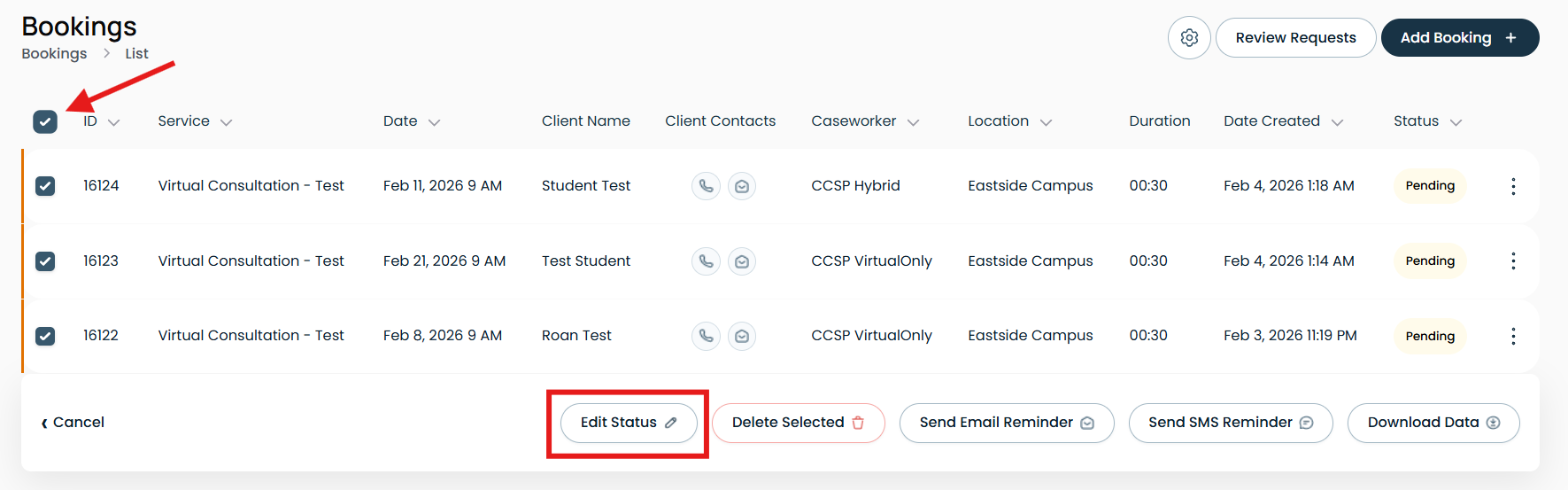
Task: Expand the Status column dropdown arrow
Action: tap(1456, 122)
